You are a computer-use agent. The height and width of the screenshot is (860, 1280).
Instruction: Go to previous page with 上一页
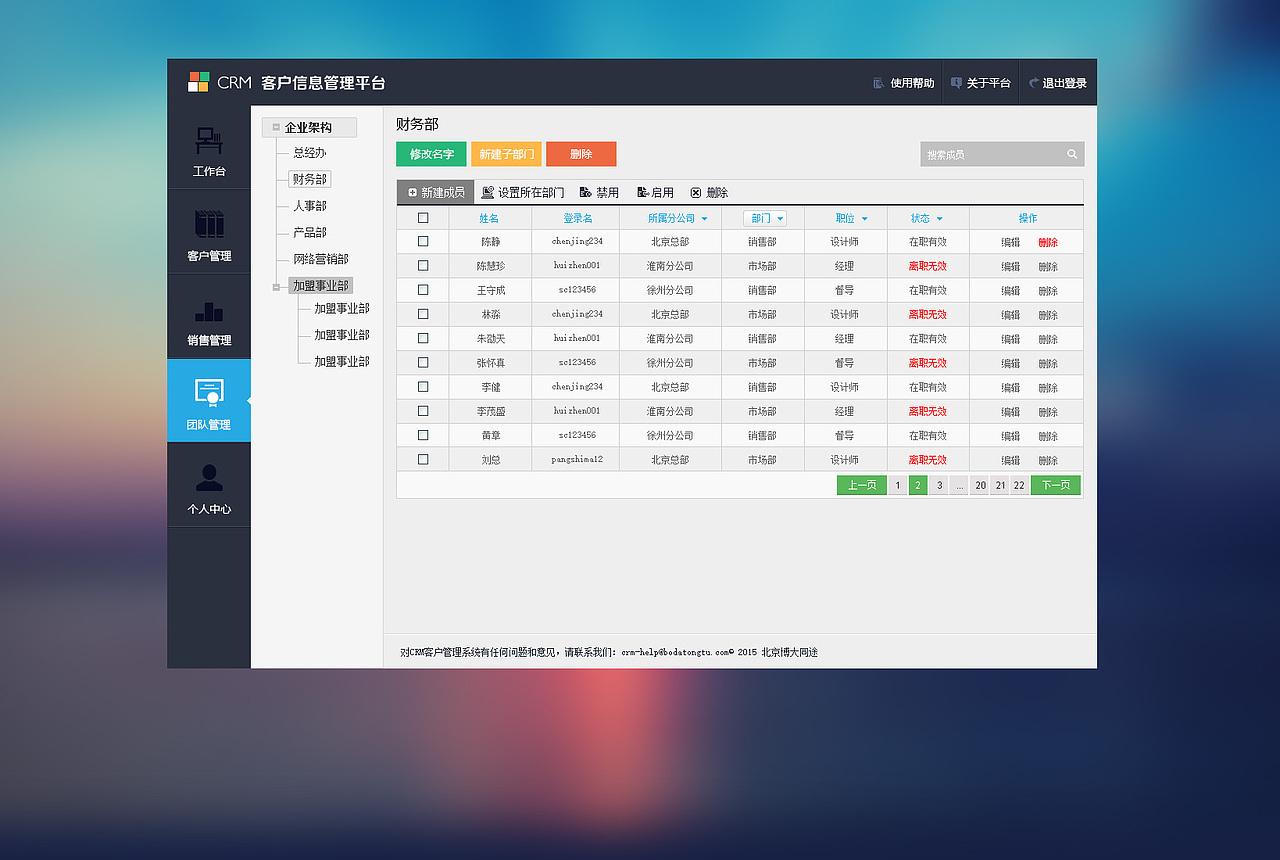pos(862,485)
